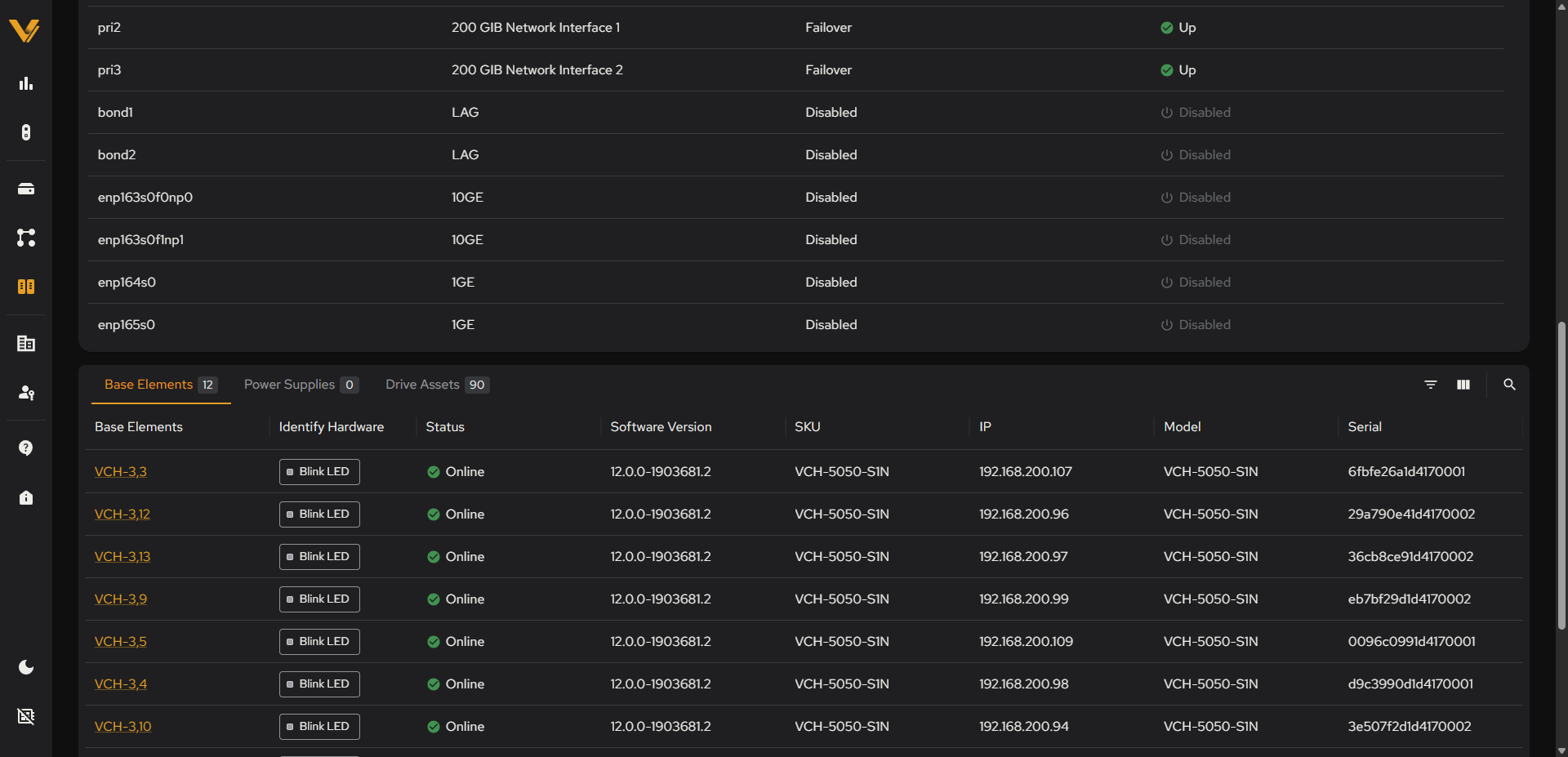
Task: Open the VCH-3,10 link
Action: click(123, 726)
